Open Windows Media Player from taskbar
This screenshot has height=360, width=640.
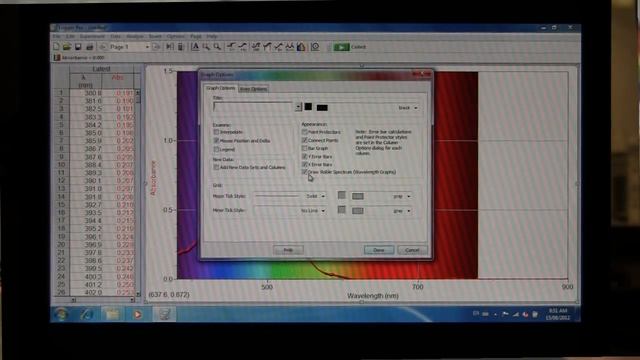click(138, 314)
